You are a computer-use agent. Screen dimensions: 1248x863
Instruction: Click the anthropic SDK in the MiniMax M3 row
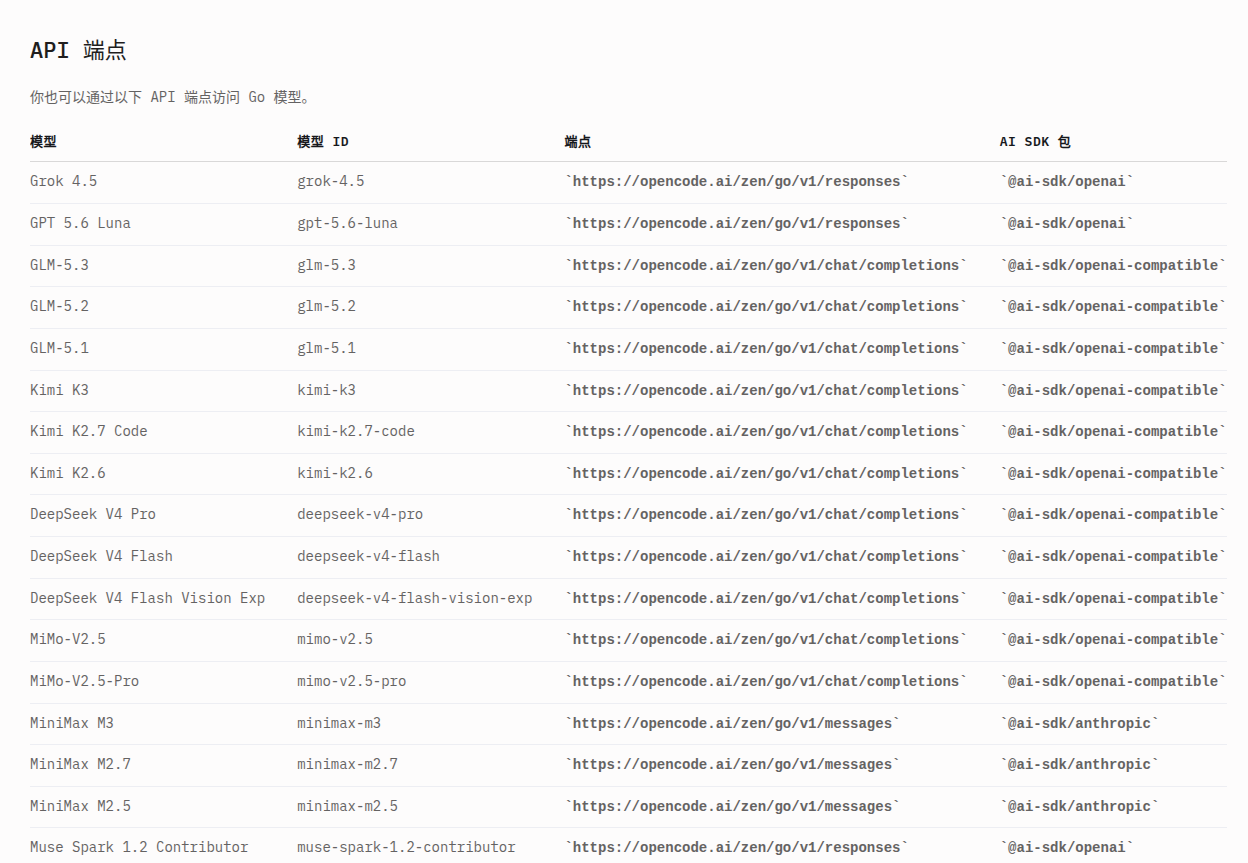point(1080,723)
